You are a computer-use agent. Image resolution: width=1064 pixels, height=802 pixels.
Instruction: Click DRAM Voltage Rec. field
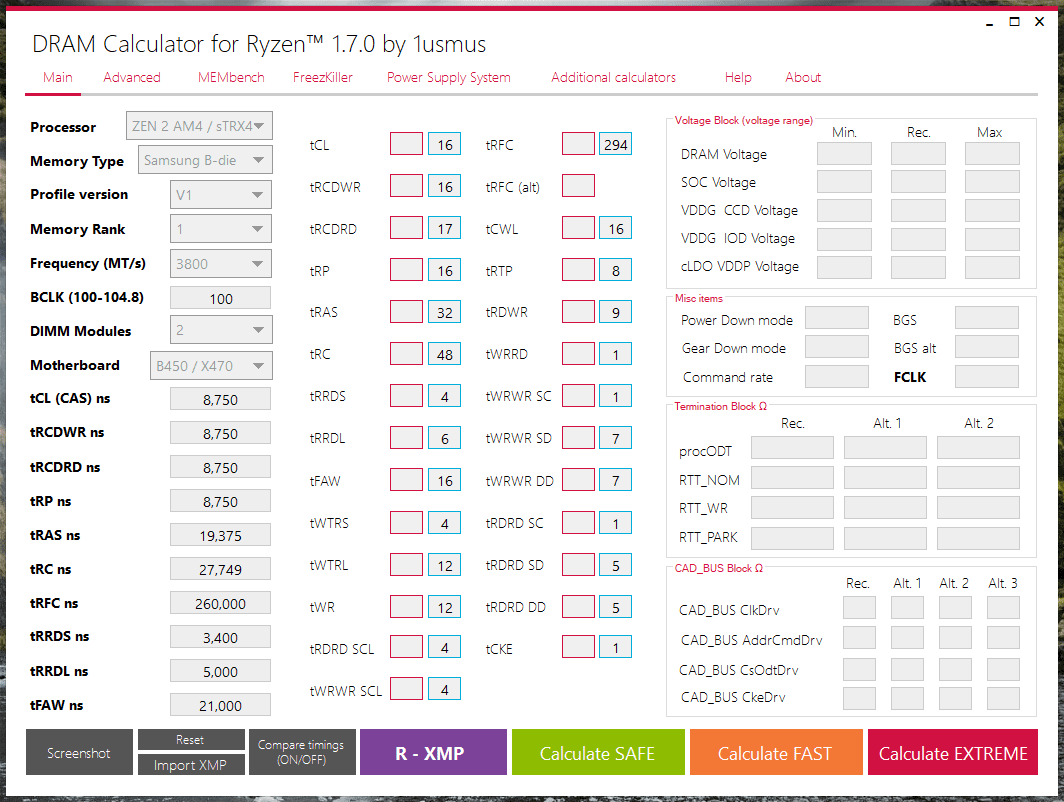pyautogui.click(x=918, y=153)
